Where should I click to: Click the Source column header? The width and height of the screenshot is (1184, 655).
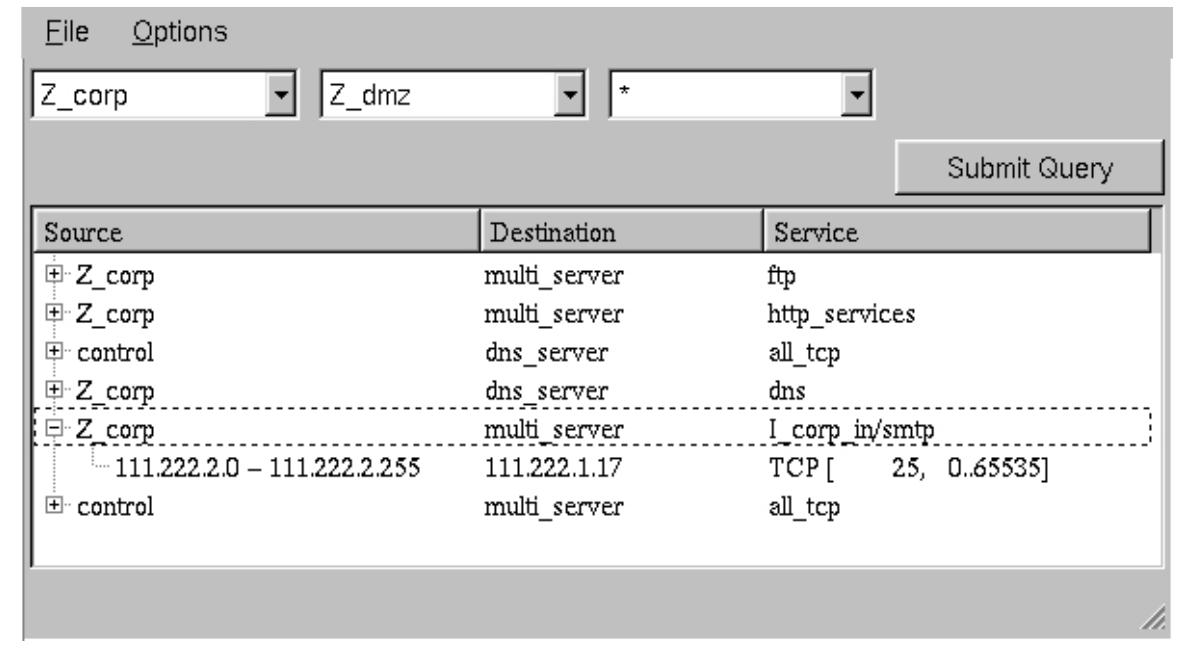pyautogui.click(x=257, y=231)
